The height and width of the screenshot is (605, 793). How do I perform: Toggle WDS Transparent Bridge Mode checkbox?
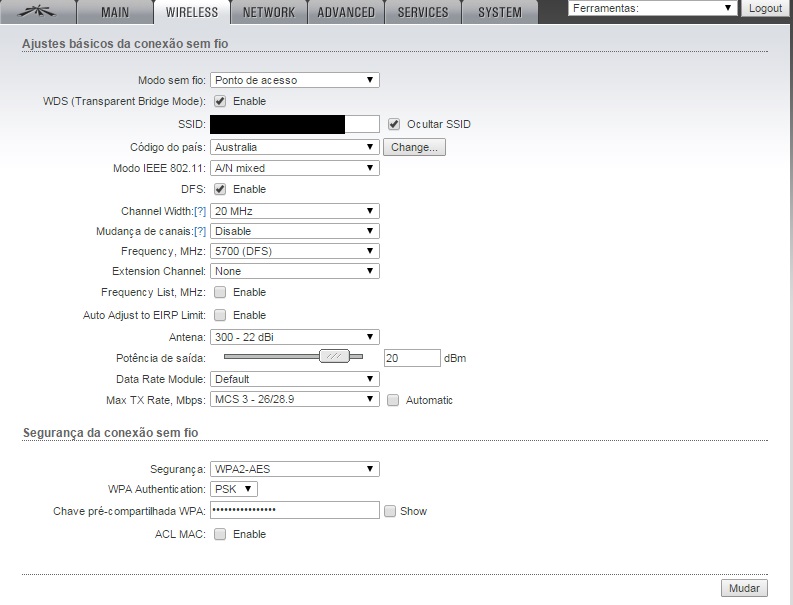click(220, 101)
